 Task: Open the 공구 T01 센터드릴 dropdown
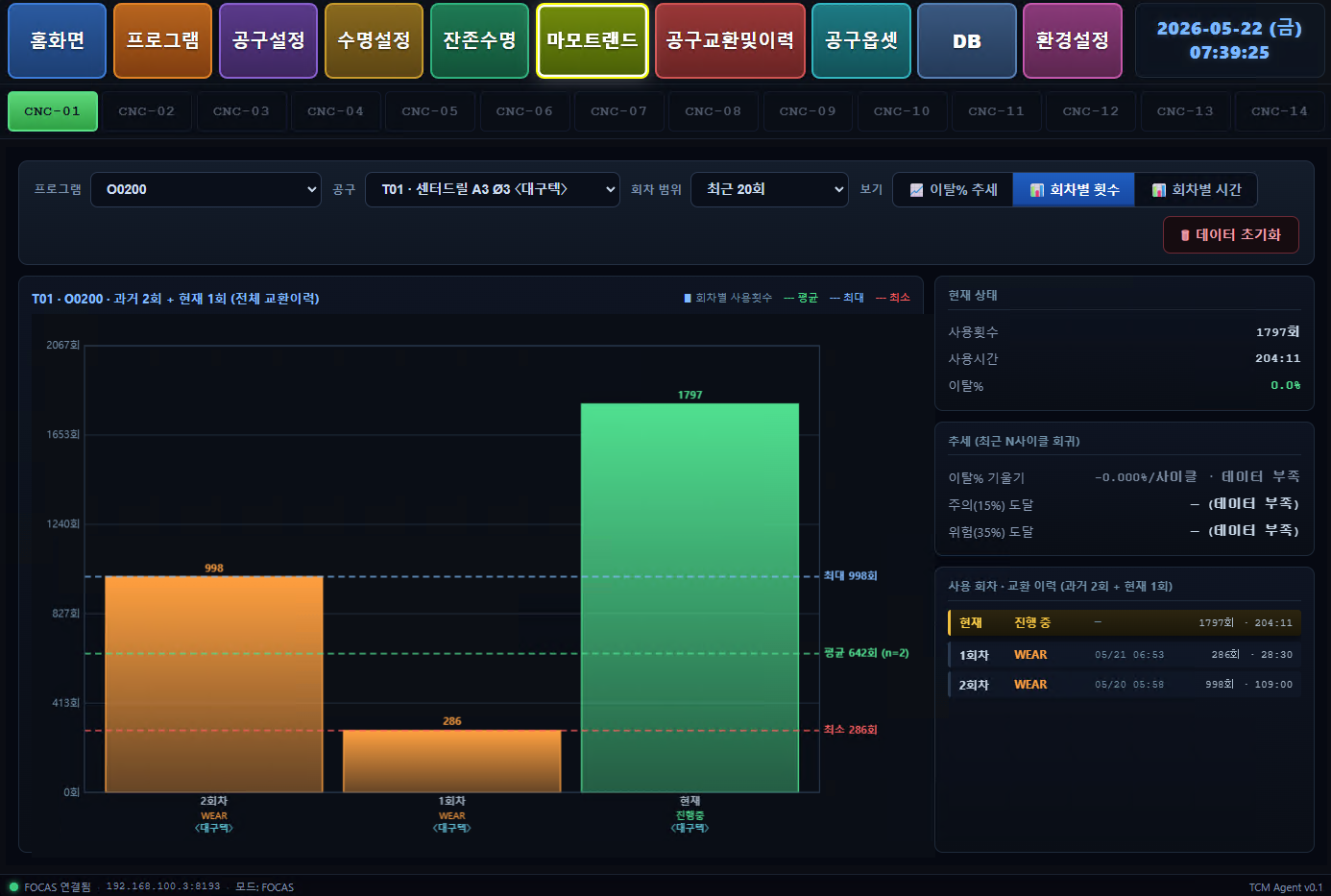click(493, 189)
